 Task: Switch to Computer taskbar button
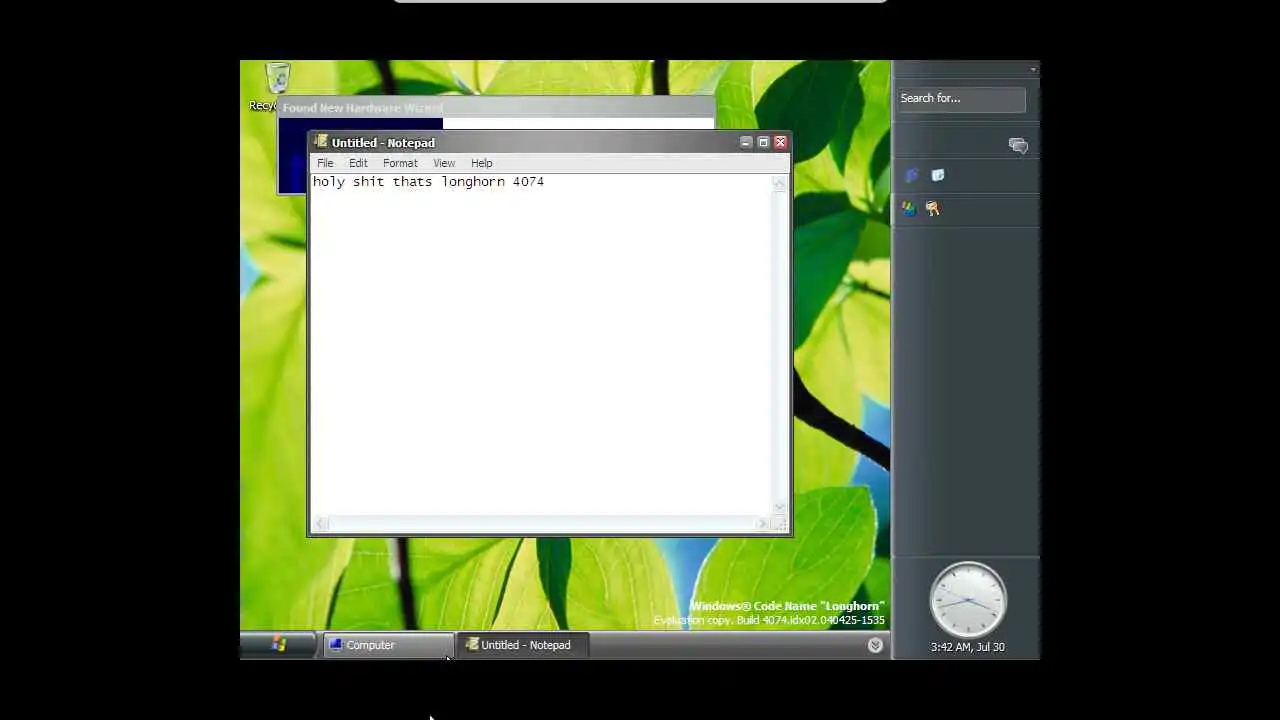click(x=388, y=645)
